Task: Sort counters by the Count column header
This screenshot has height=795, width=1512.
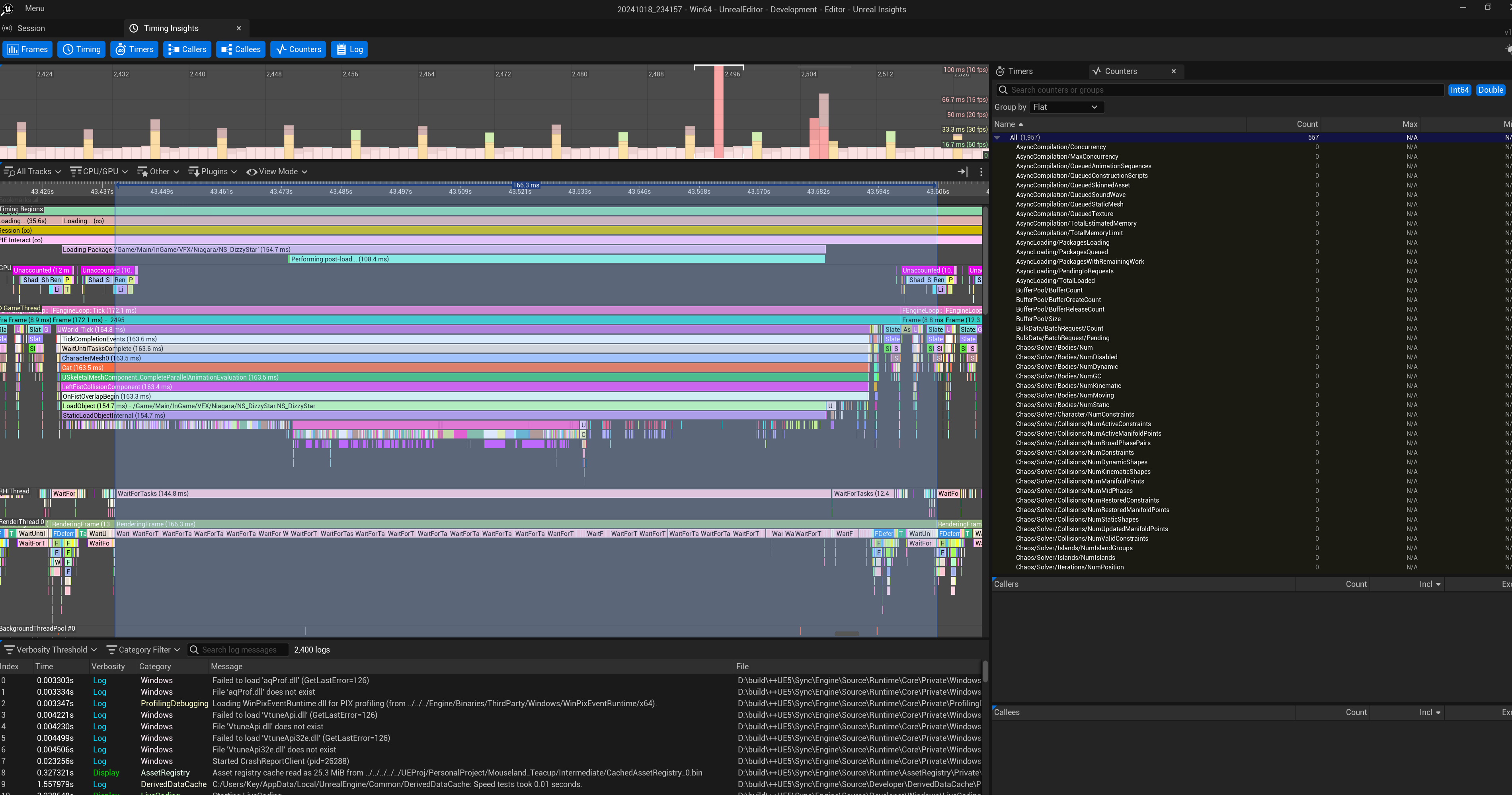Action: point(1284,124)
